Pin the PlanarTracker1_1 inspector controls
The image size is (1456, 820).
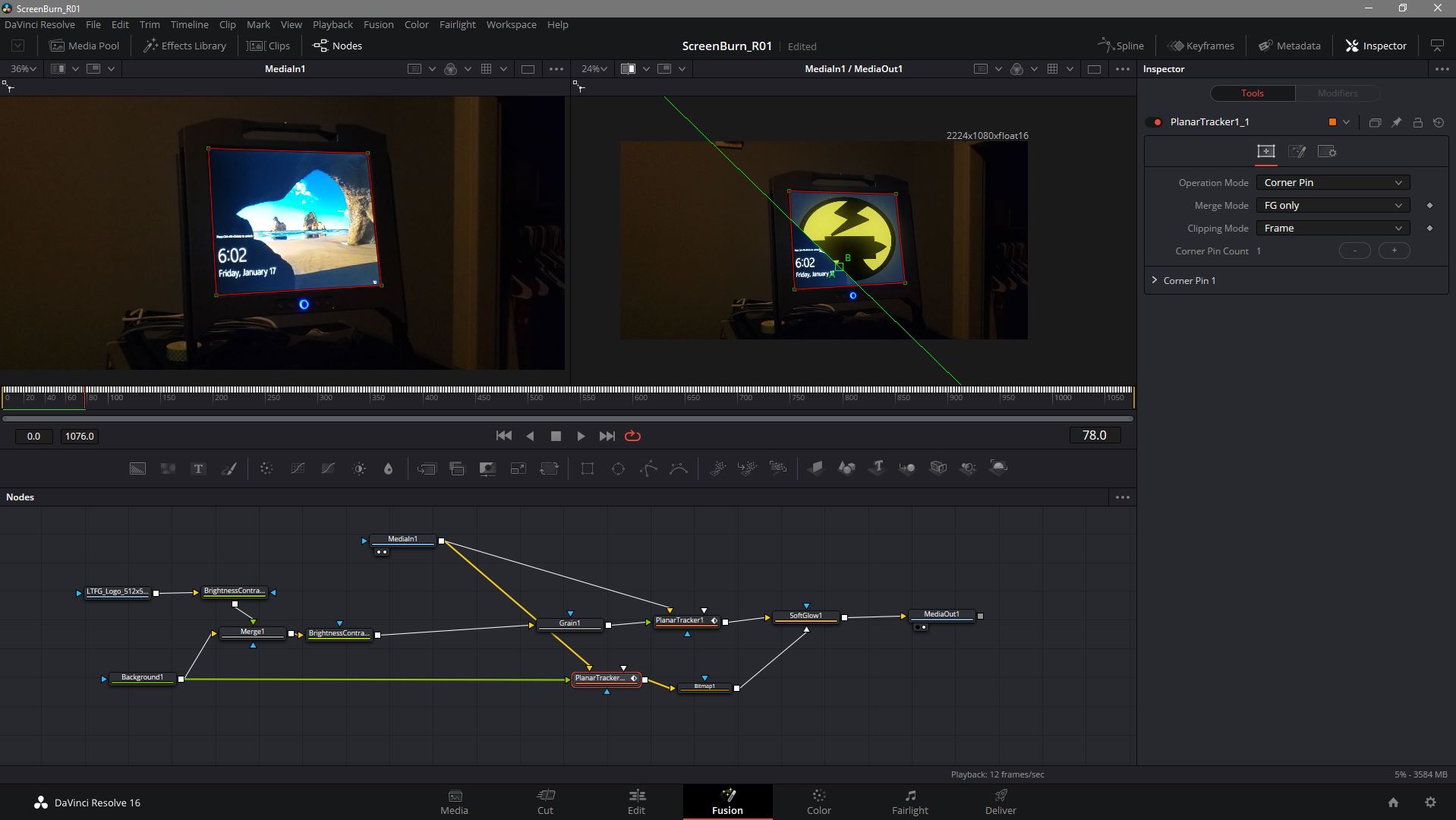coord(1396,122)
